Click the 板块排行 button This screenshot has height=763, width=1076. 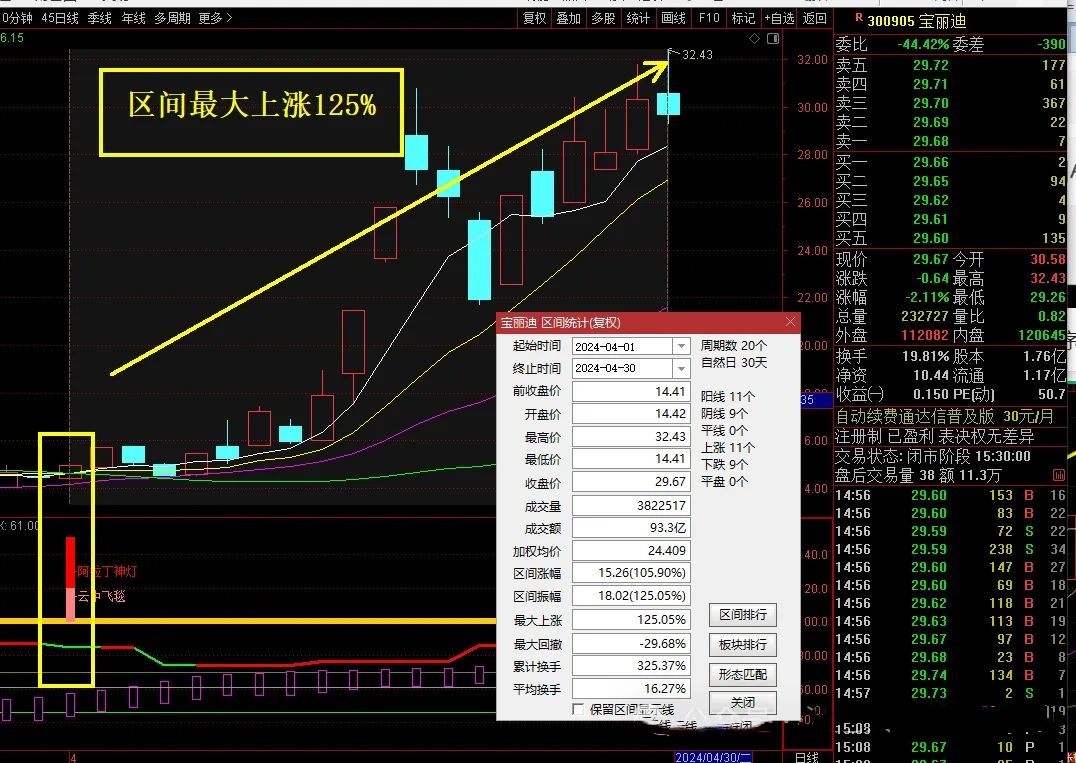coord(742,645)
